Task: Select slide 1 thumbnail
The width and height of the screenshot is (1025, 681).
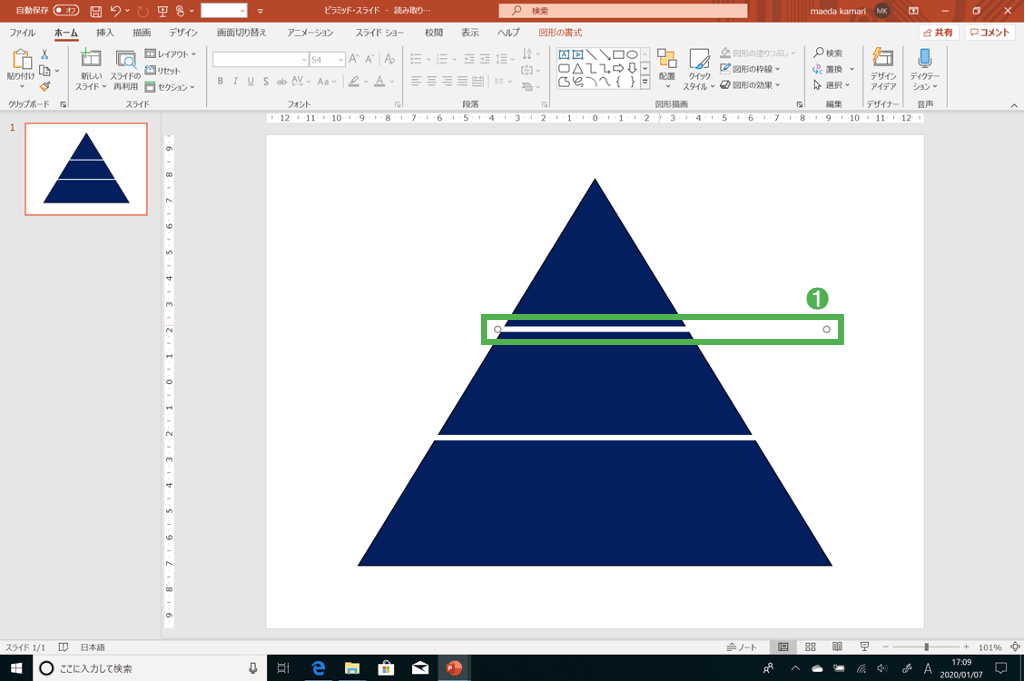Action: [86, 169]
